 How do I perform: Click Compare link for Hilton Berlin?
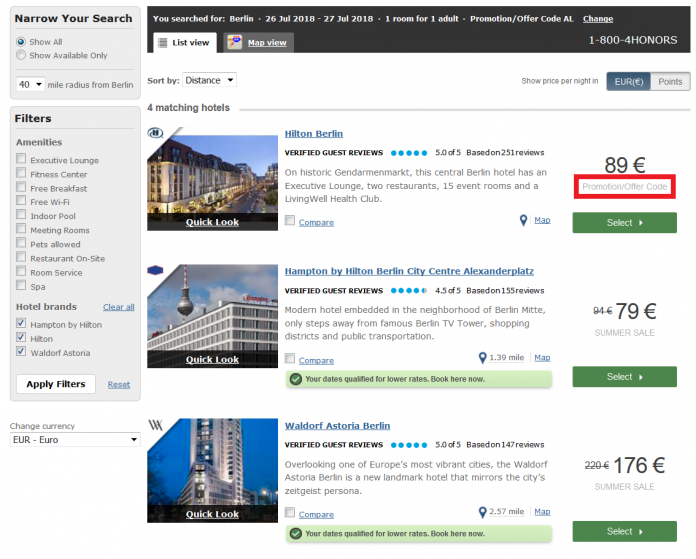tap(316, 222)
